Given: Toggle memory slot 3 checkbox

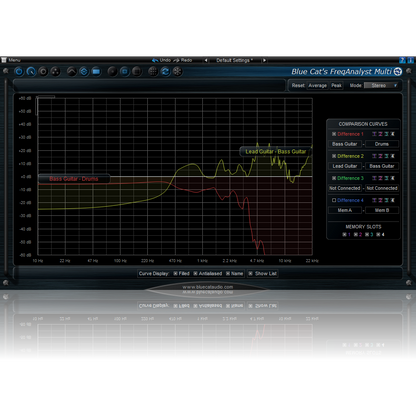Looking at the screenshot, I should coord(367,234).
